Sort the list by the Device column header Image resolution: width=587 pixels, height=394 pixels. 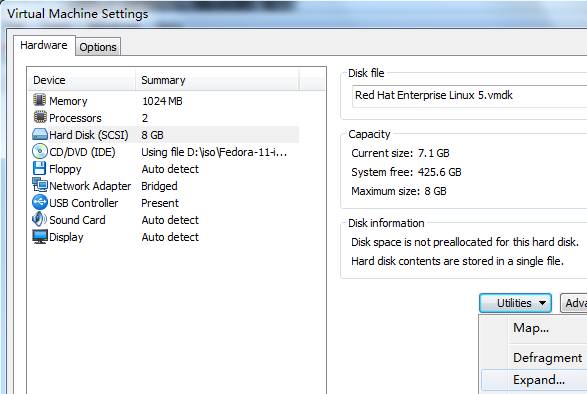click(81, 80)
